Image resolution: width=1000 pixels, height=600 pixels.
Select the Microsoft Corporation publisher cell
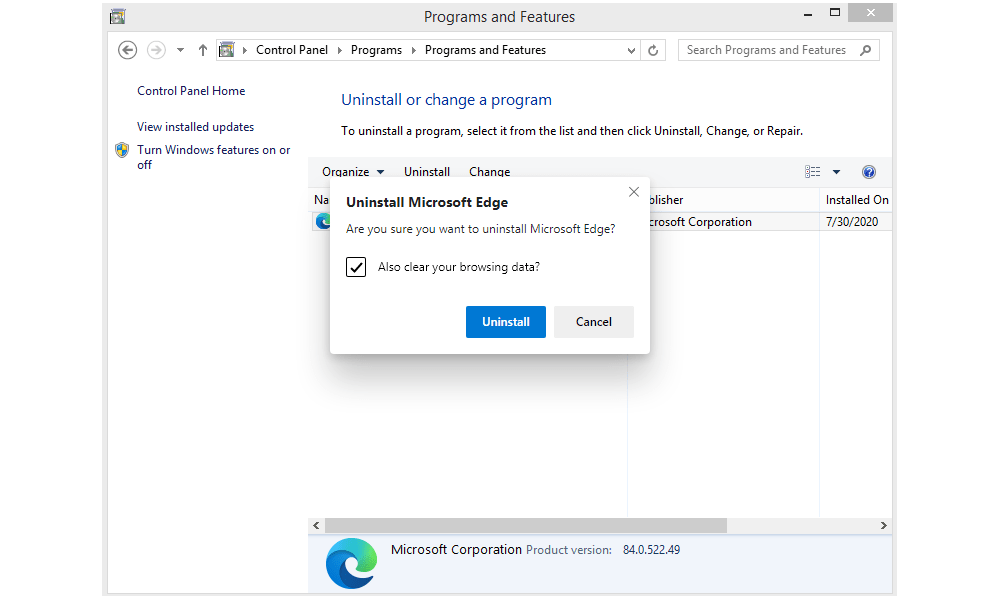[700, 221]
